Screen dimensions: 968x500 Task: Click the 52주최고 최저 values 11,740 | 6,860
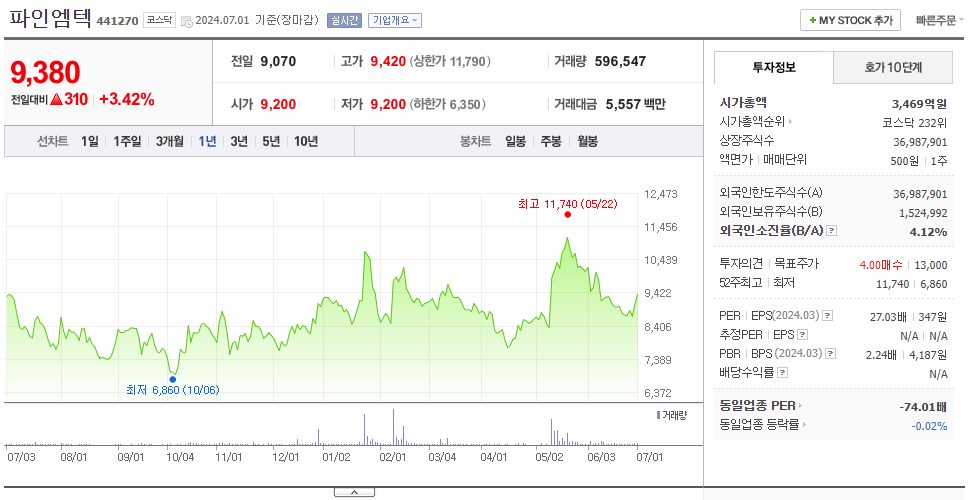coord(912,283)
